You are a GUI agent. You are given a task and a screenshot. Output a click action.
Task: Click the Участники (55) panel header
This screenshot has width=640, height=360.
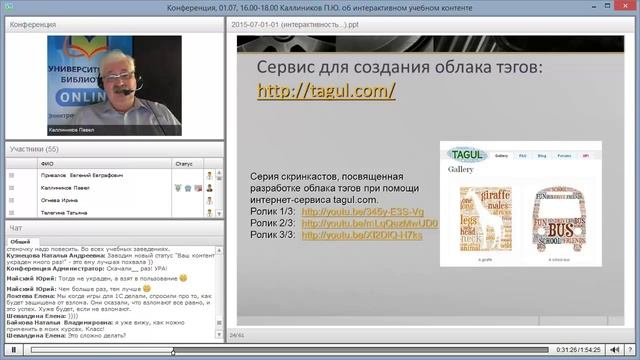[114, 149]
